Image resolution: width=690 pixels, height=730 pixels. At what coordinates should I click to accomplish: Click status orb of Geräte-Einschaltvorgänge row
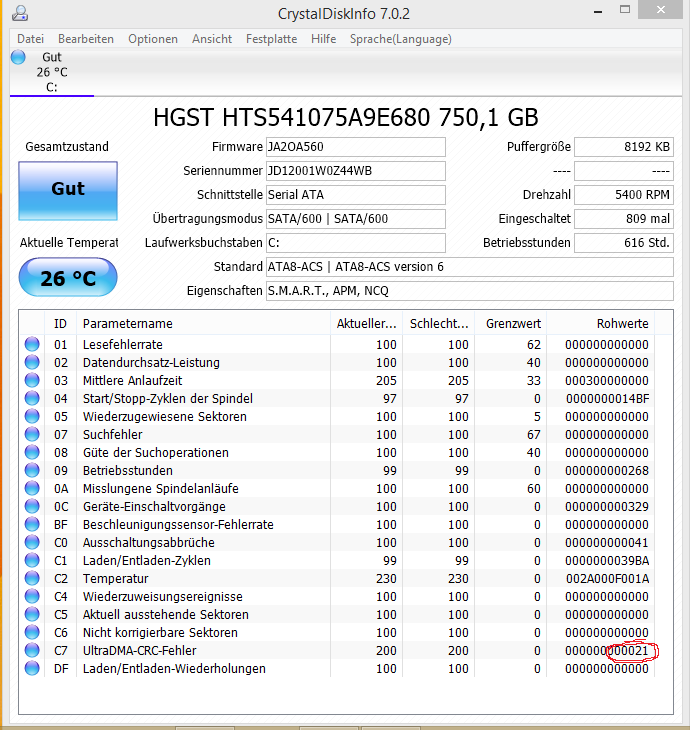coord(32,507)
